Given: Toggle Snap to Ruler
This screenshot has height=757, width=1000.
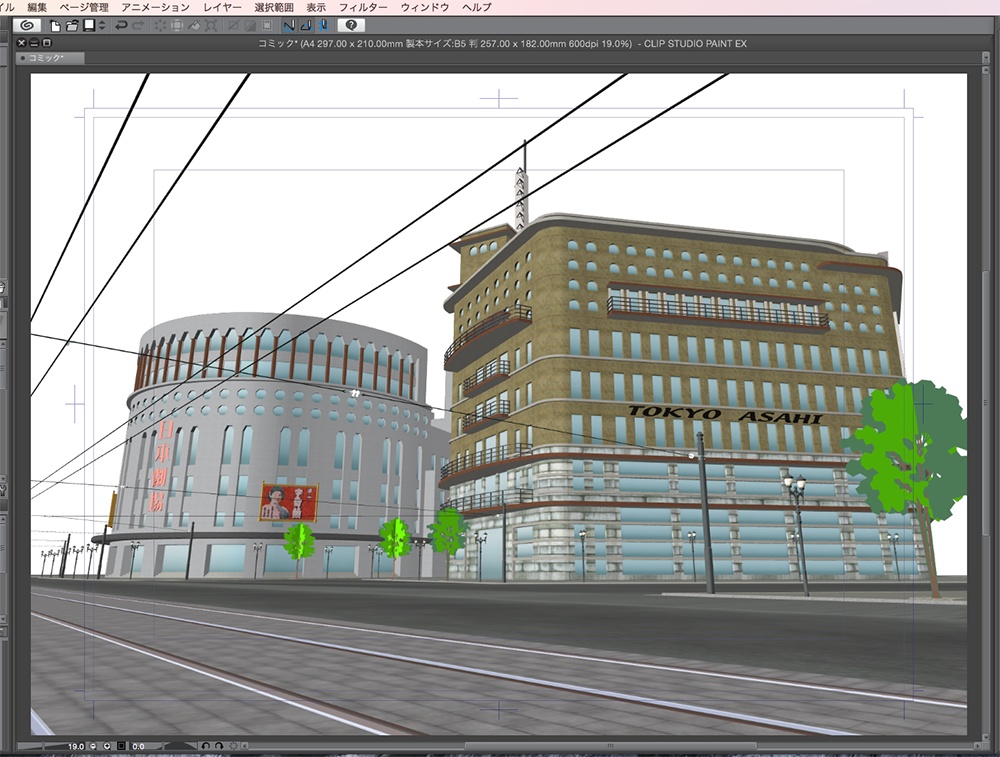Looking at the screenshot, I should pyautogui.click(x=290, y=26).
